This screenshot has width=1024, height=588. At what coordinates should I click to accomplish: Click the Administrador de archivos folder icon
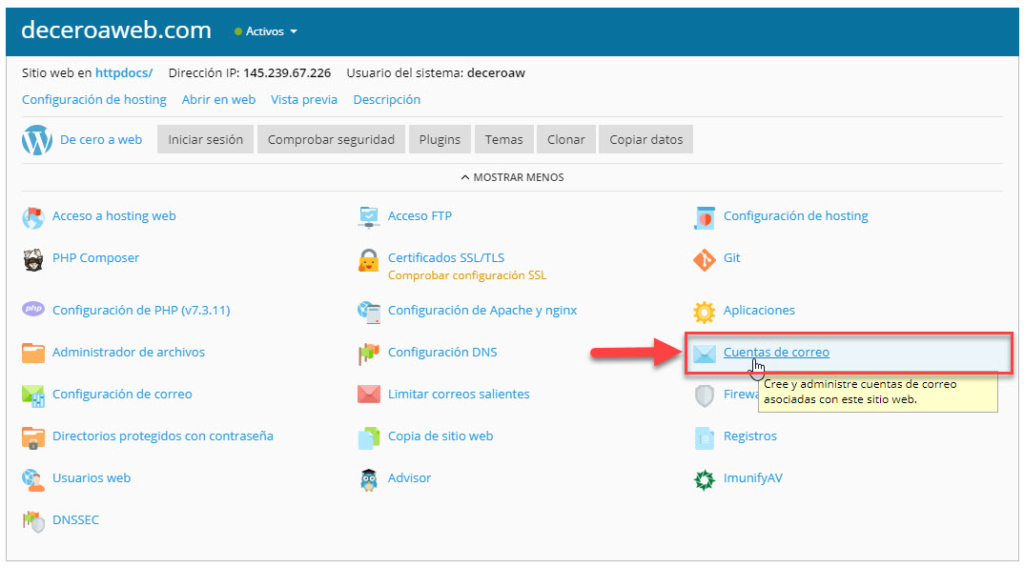coord(33,353)
